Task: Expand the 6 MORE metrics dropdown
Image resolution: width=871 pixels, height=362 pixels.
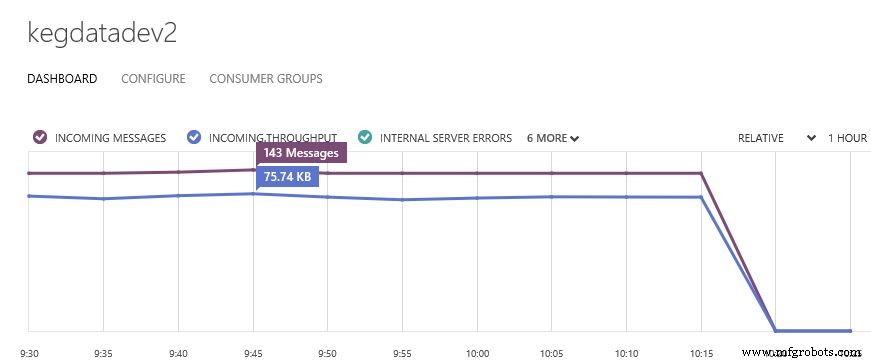Action: (553, 138)
